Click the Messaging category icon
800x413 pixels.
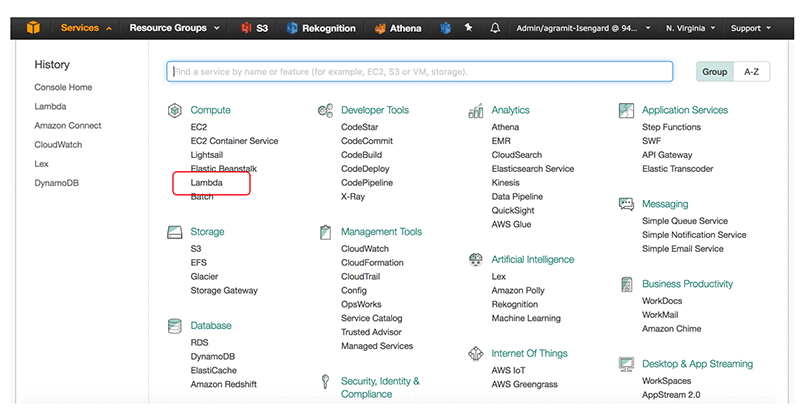626,204
